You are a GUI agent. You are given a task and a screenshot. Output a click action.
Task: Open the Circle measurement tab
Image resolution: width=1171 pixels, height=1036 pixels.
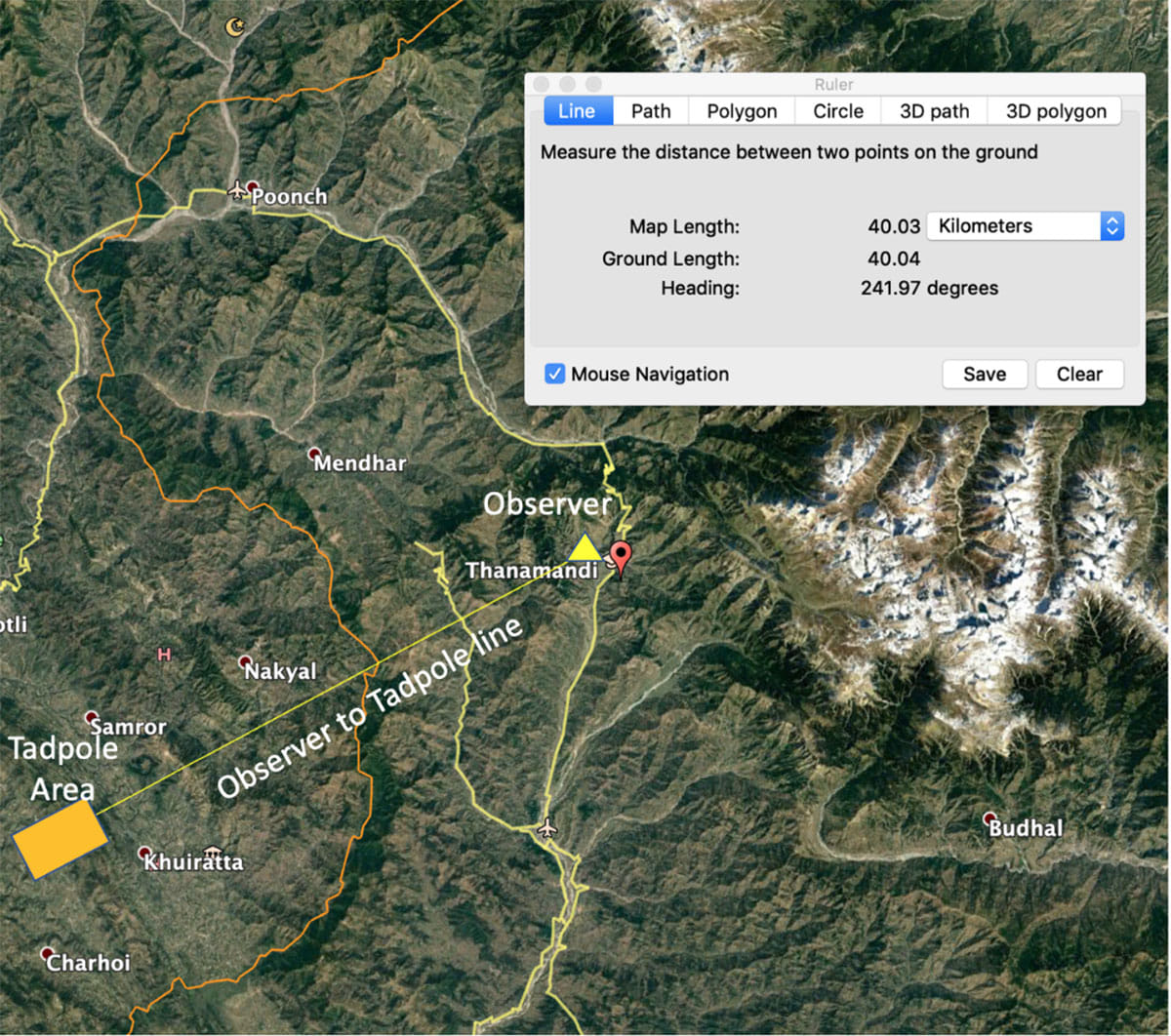(838, 111)
